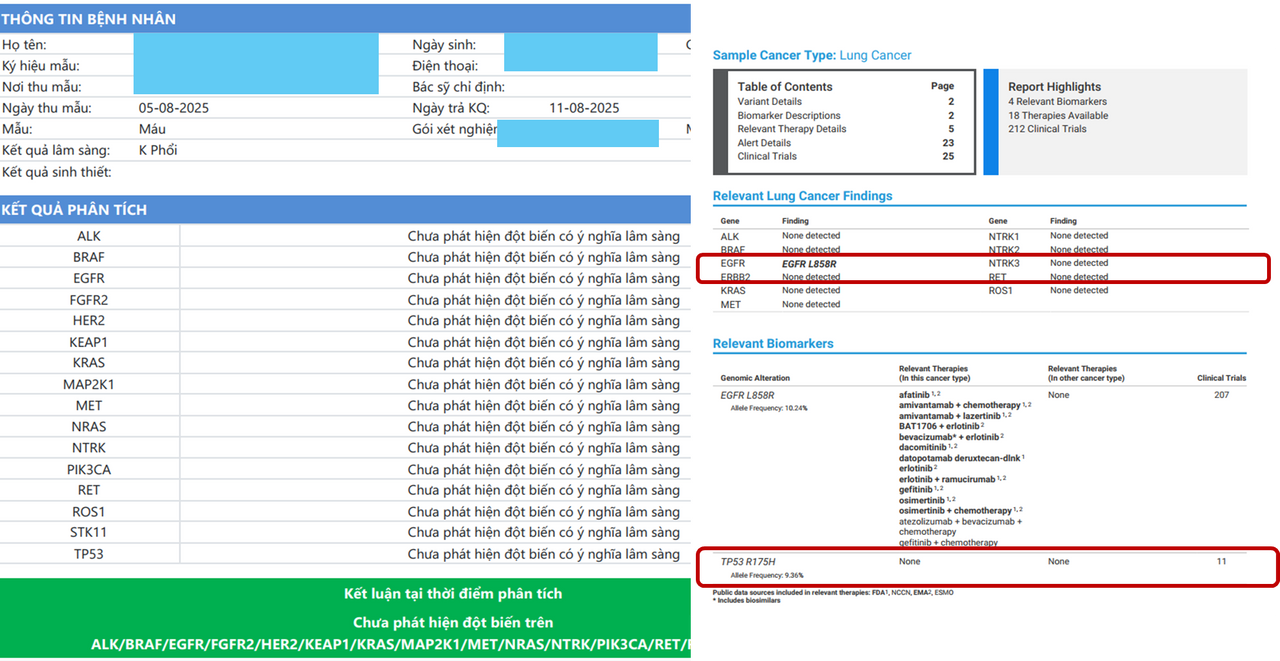
Task: Select the sample type value Máu
Action: pos(152,129)
